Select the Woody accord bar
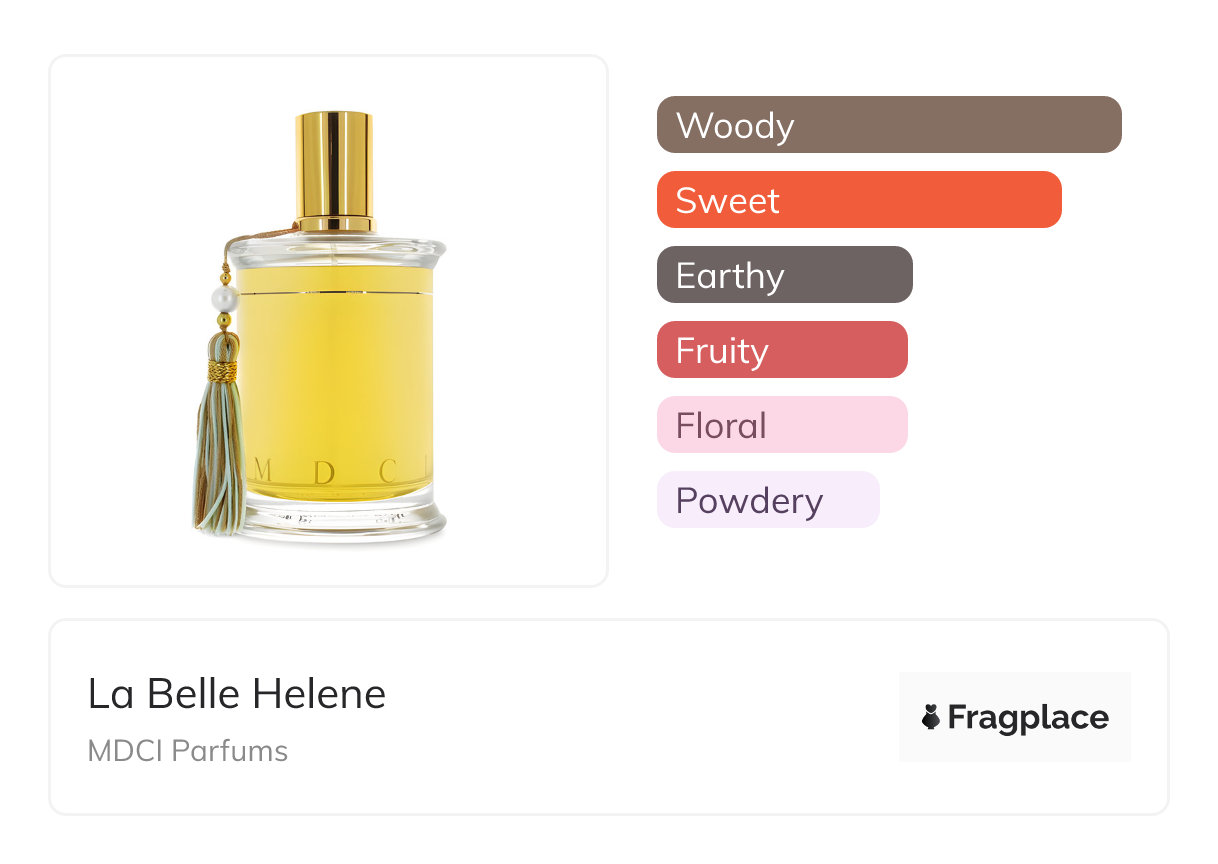1218x864 pixels. [x=888, y=125]
